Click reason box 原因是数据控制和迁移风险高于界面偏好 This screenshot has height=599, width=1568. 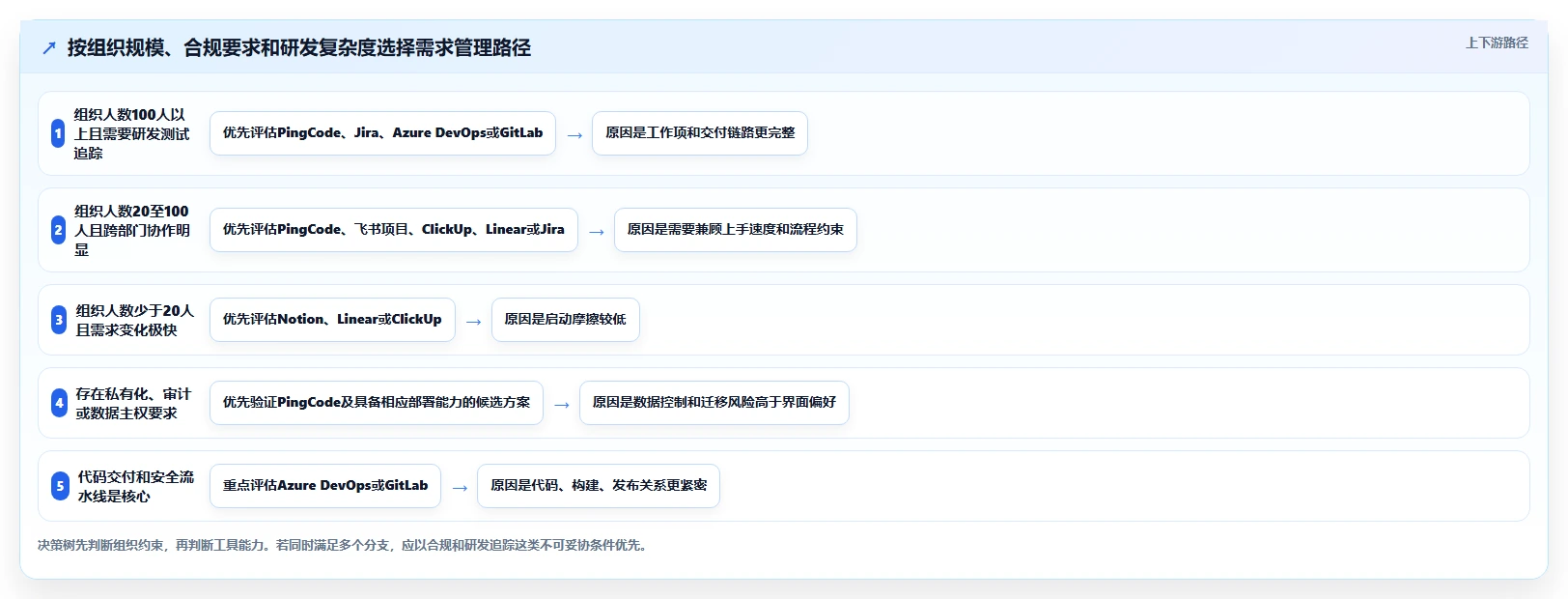714,403
